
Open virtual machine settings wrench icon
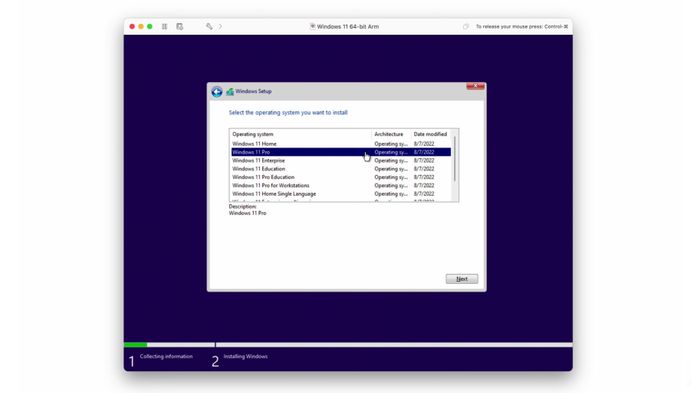tap(209, 27)
